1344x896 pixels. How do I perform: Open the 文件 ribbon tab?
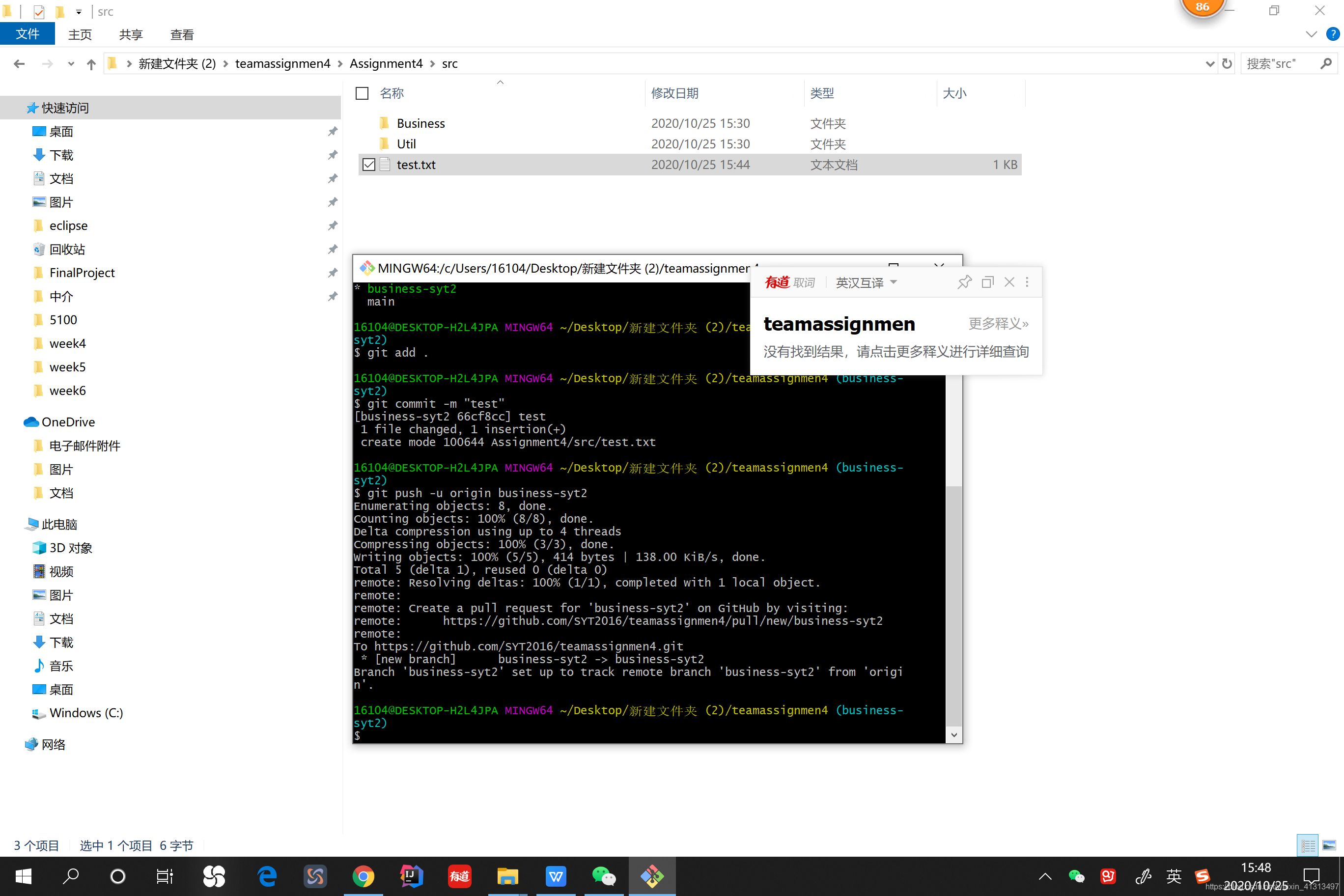pos(28,34)
